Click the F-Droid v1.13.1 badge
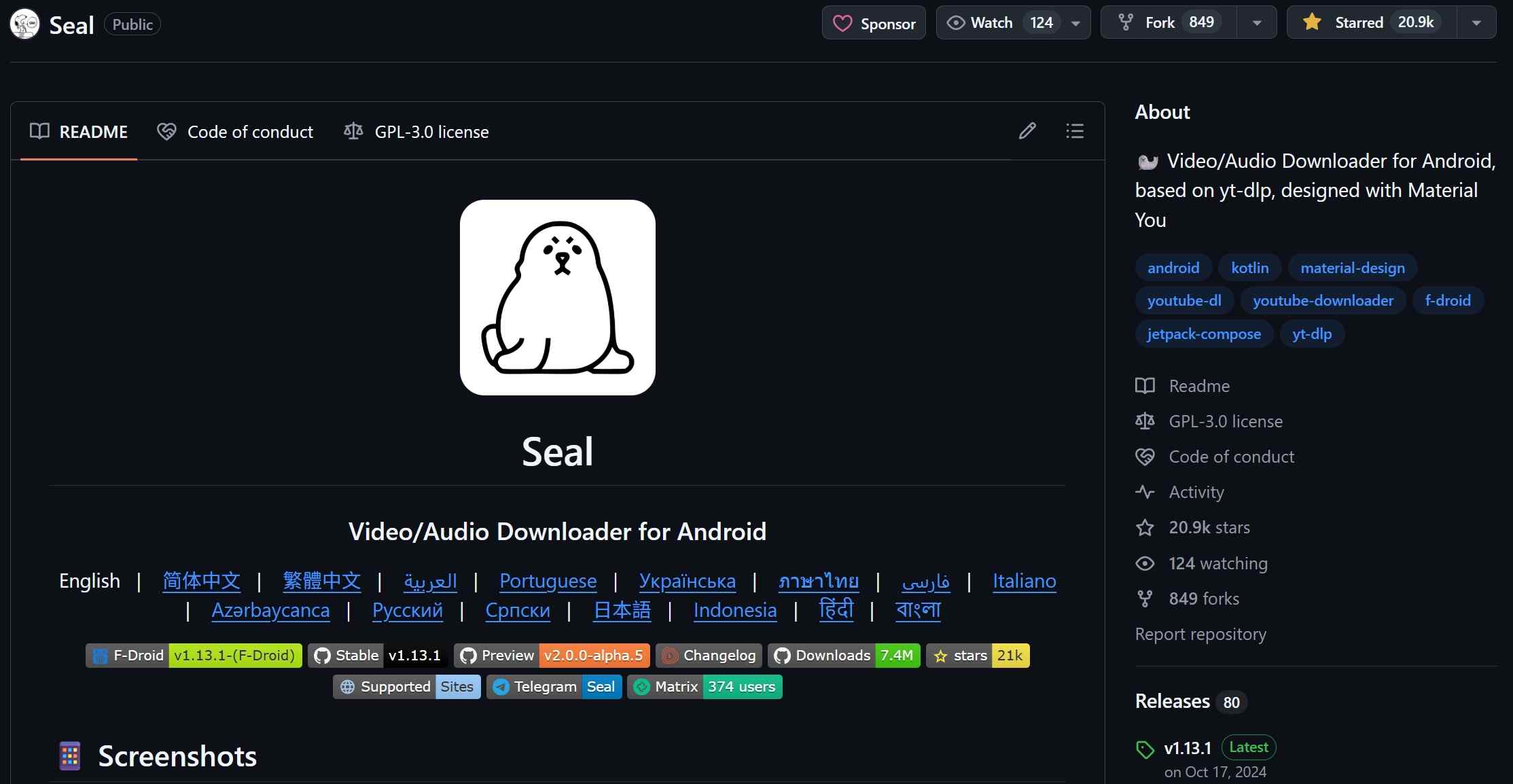Image resolution: width=1513 pixels, height=784 pixels. point(194,656)
